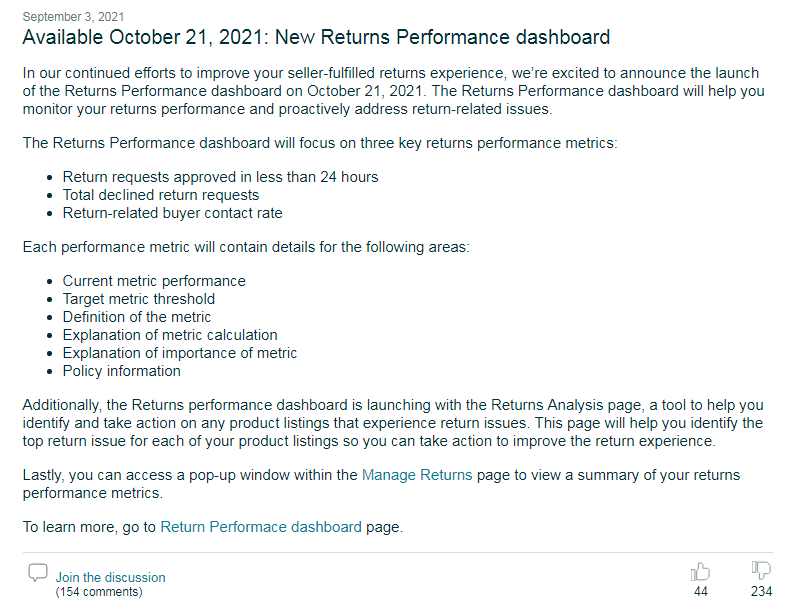This screenshot has width=809, height=616.
Task: Click the Explanation of metric calculation bullet
Action: coord(170,335)
